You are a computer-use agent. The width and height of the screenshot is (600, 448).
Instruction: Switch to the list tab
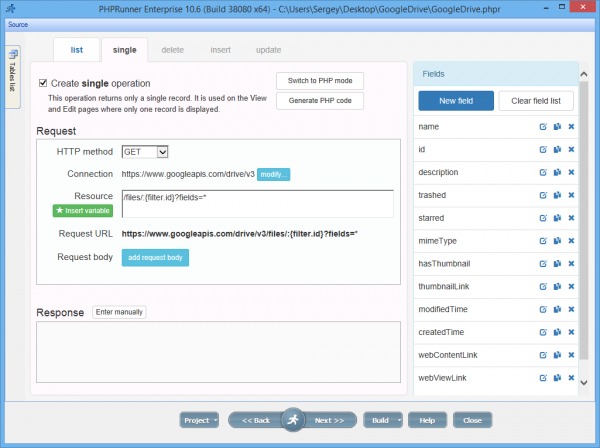[77, 50]
